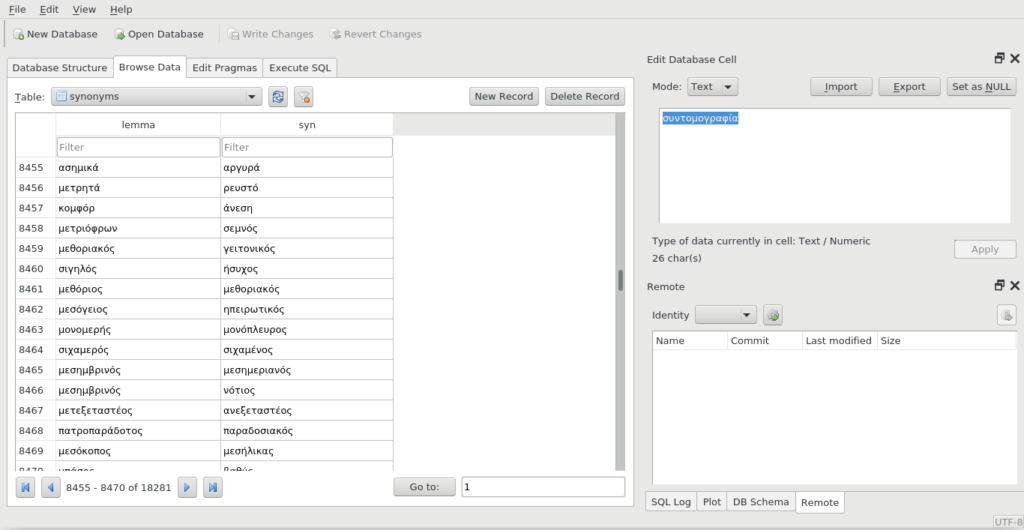Select cell πατροπαράδοτος in lemma column
This screenshot has width=1024, height=530.
(138, 431)
